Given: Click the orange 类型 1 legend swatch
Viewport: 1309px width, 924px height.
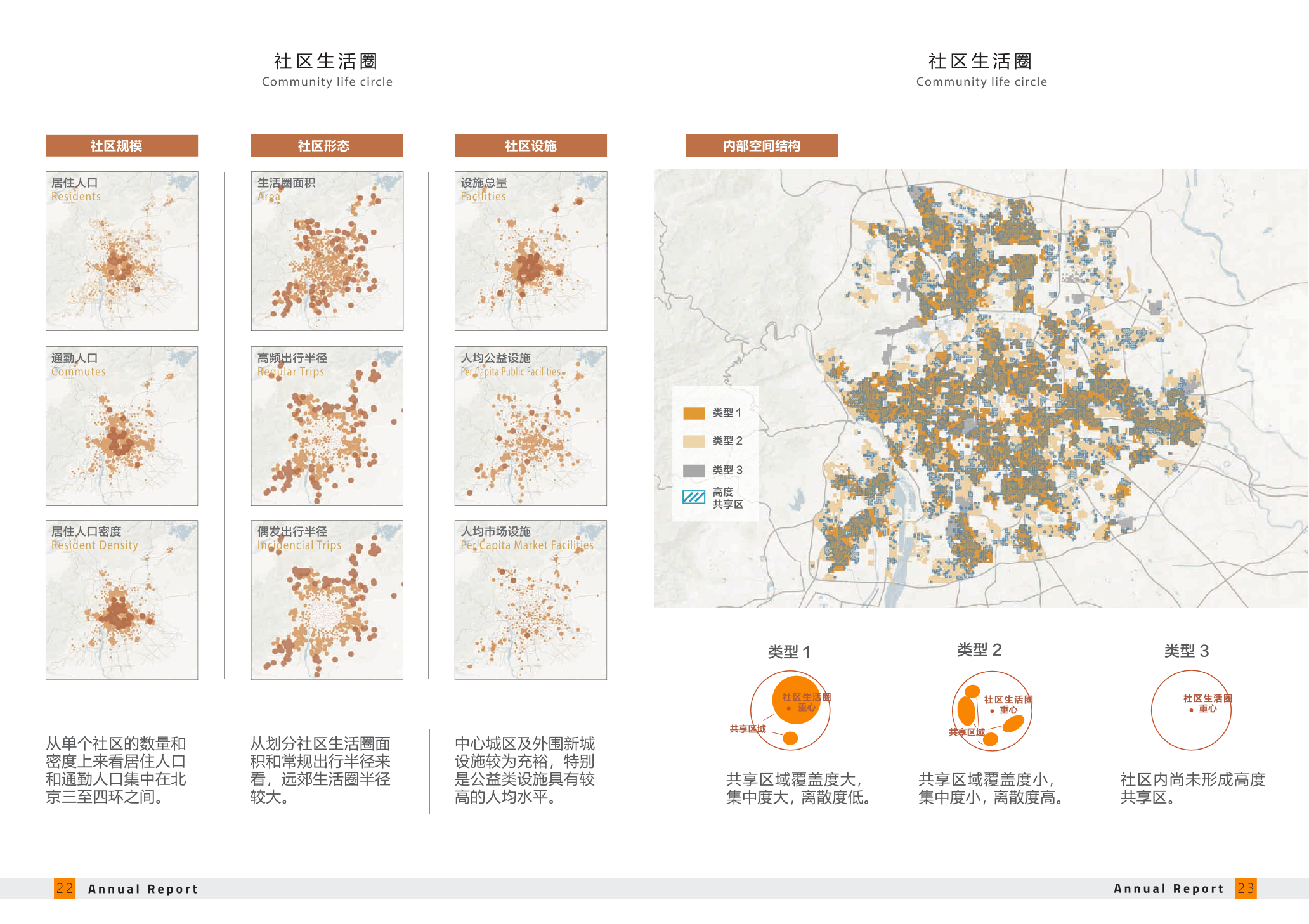Looking at the screenshot, I should point(693,413).
